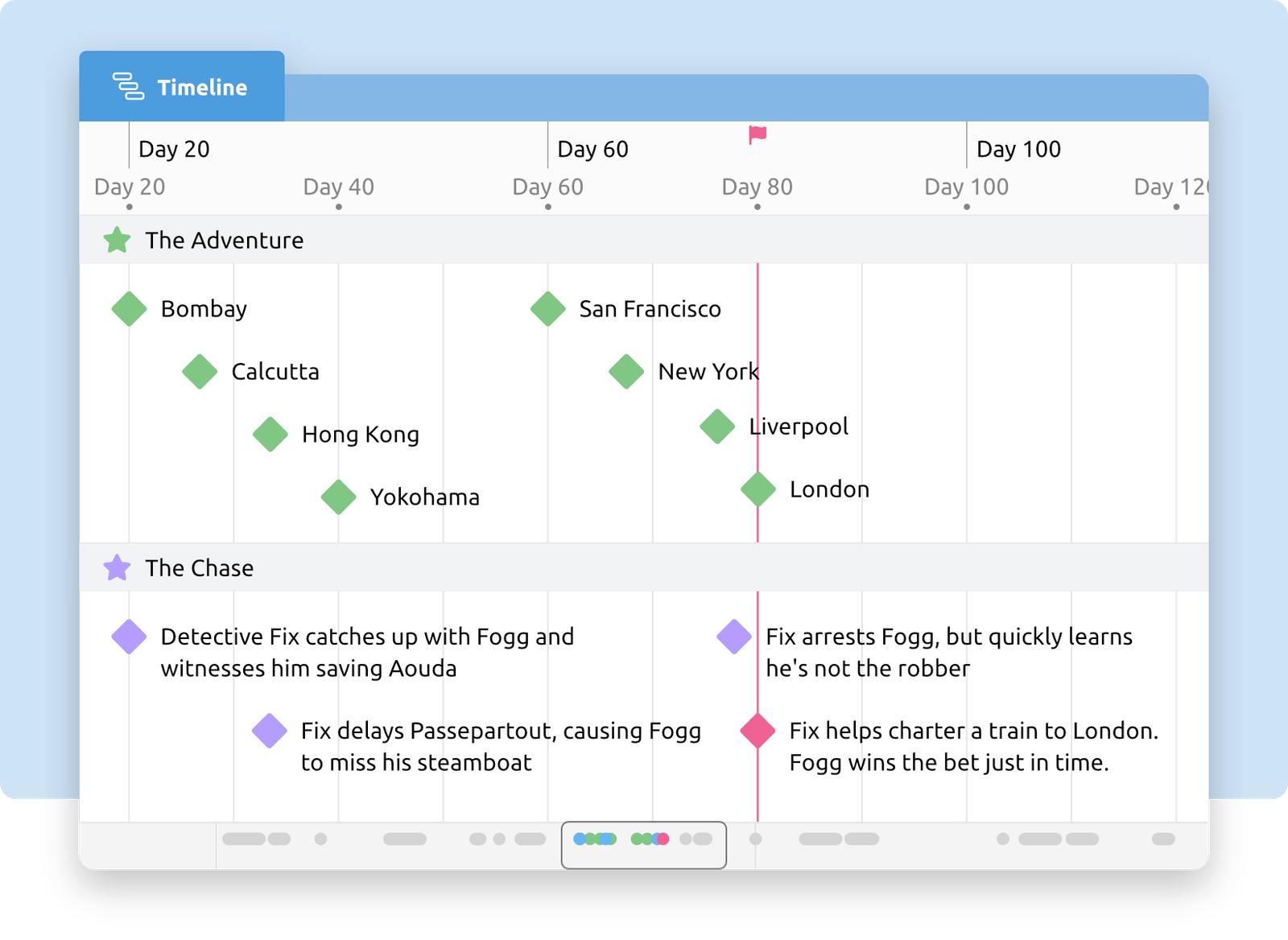Click the pink flag milestone marker

point(756,135)
